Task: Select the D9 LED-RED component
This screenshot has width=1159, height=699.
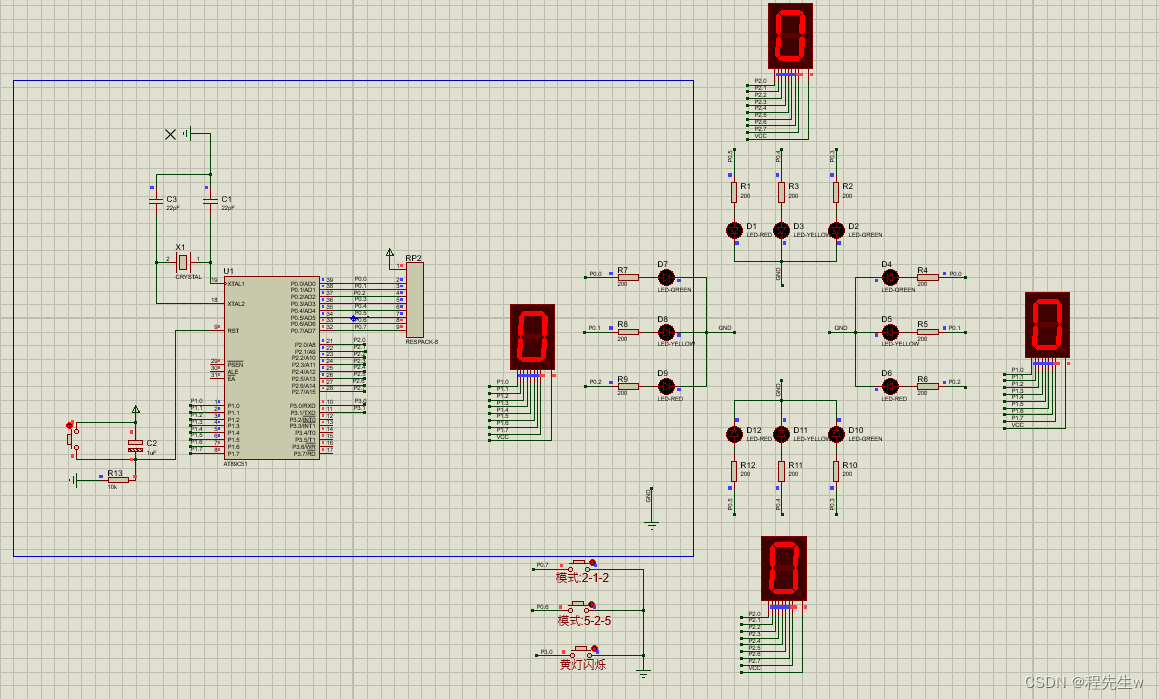Action: (x=666, y=386)
